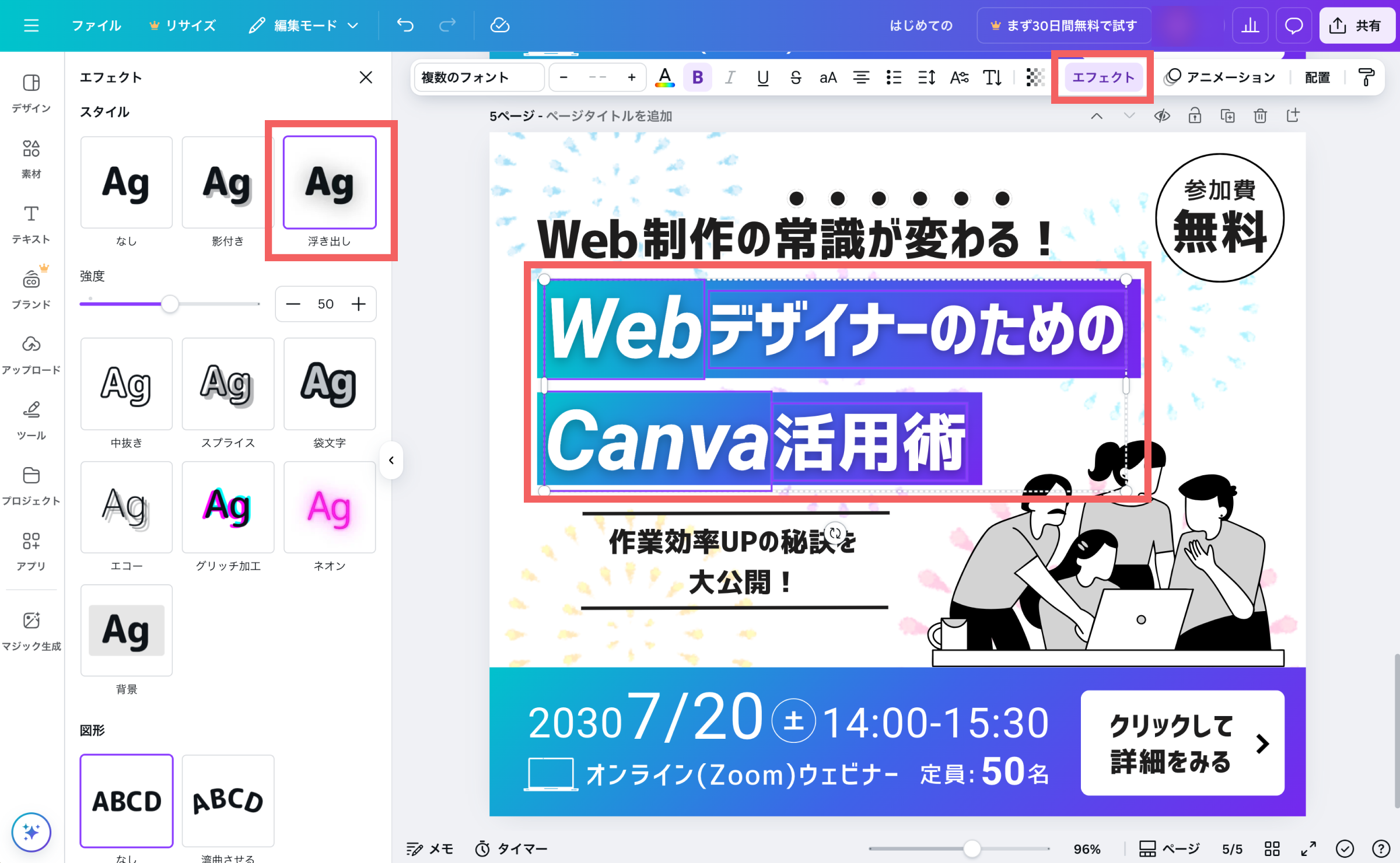Image resolution: width=1400 pixels, height=863 pixels.
Task: Open the comment bubble icon
Action: click(1293, 26)
